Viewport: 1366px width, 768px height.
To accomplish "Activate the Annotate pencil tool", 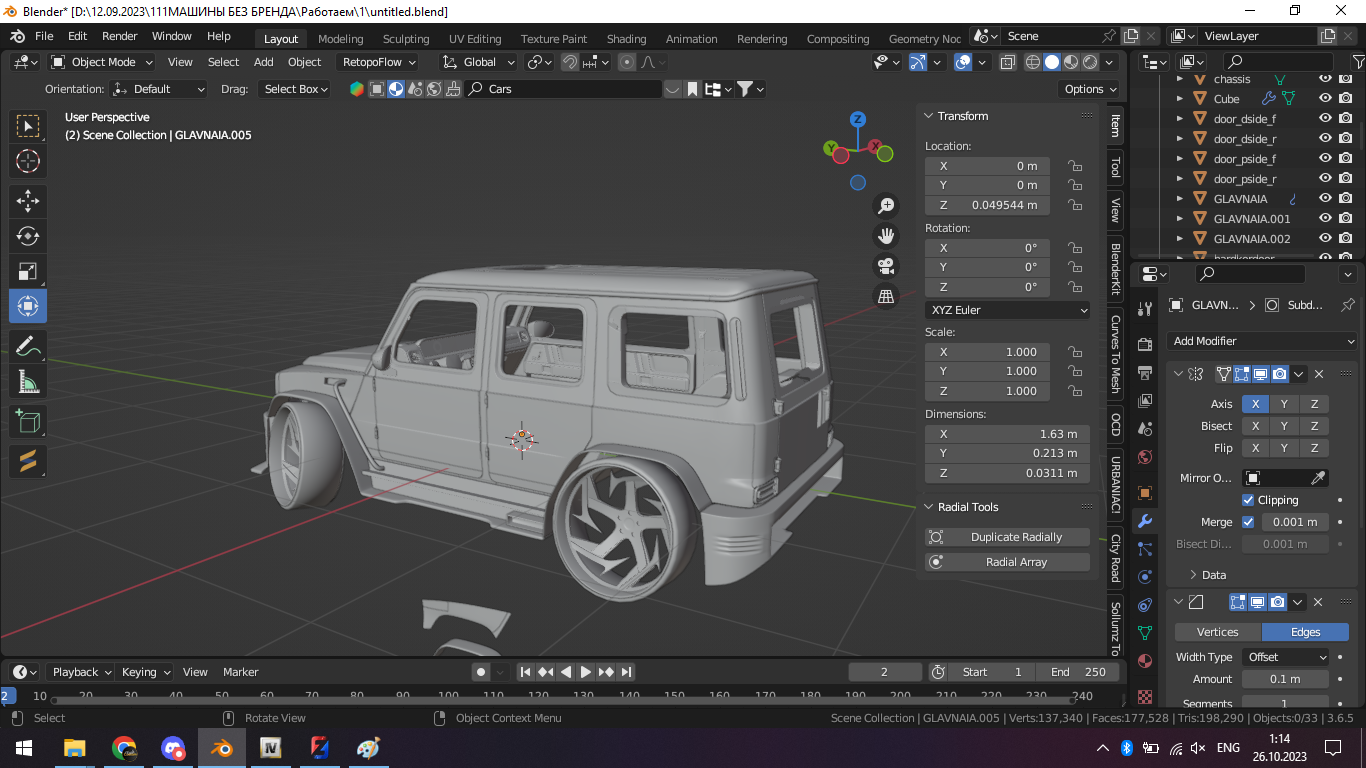I will [x=28, y=346].
